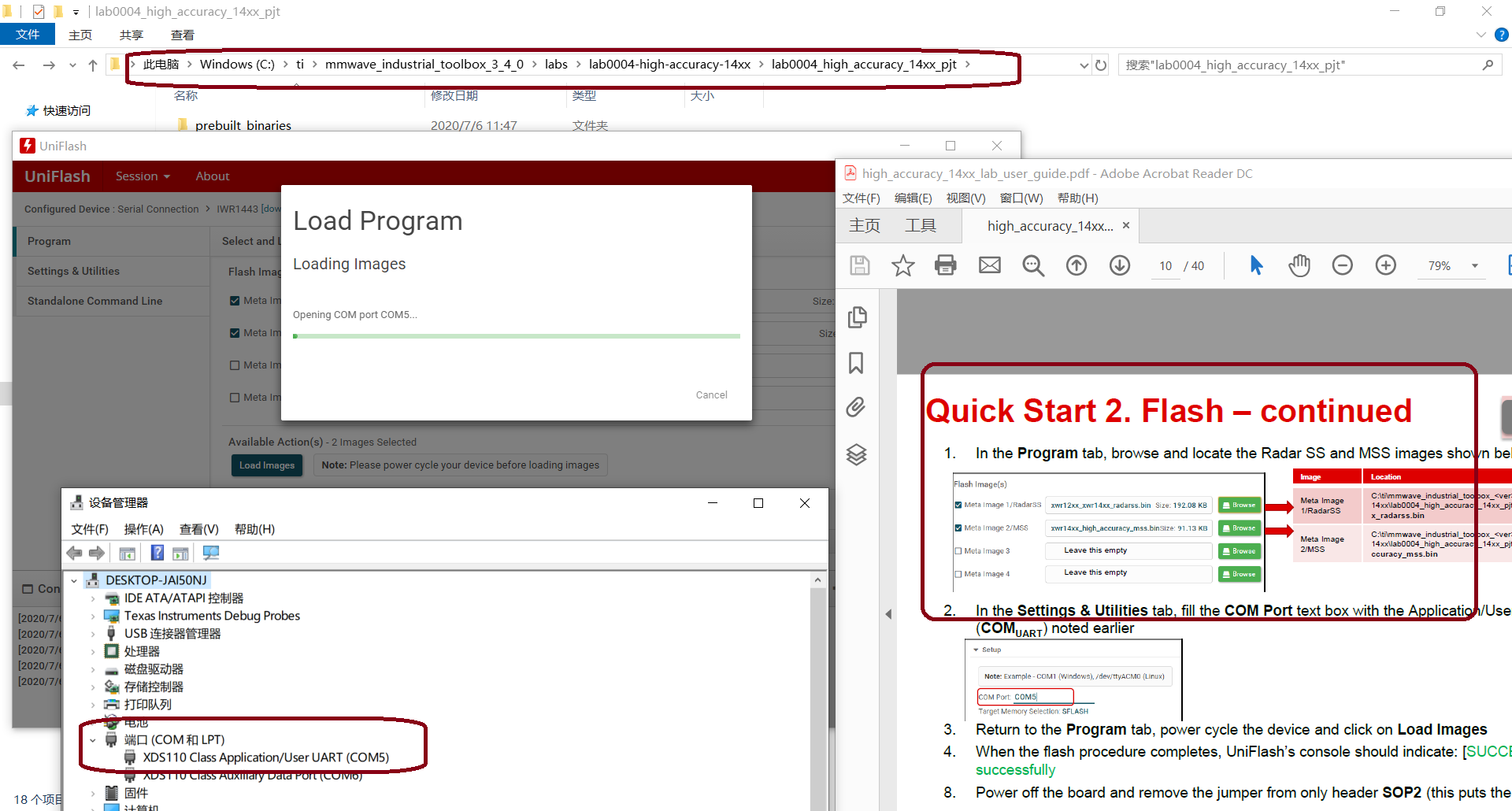Open Device Manager 操作(A) menu
Viewport: 1512px width, 811px height.
(143, 529)
